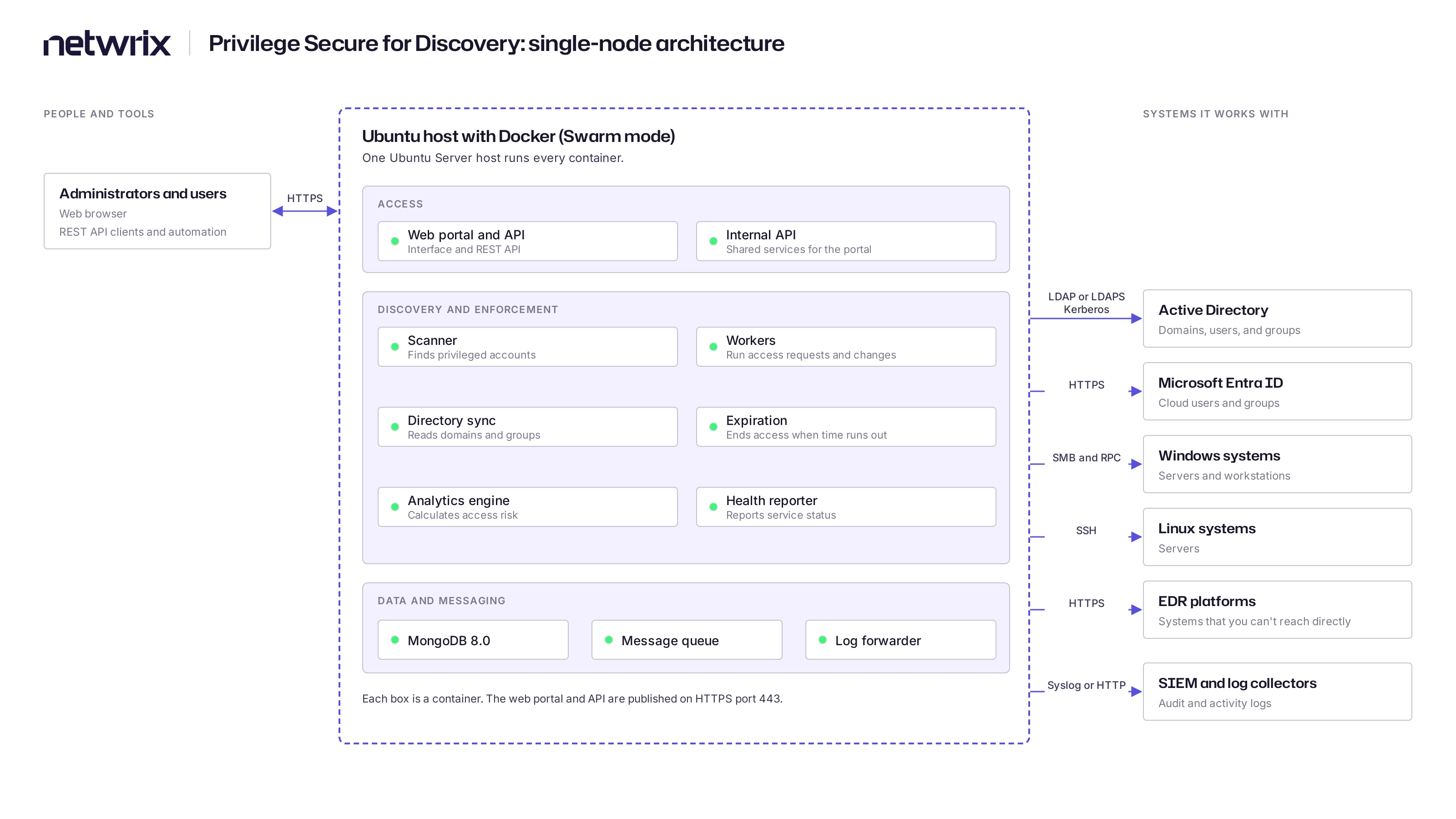Image resolution: width=1456 pixels, height=819 pixels.
Task: Select the Analytics engine container box
Action: [x=527, y=507]
